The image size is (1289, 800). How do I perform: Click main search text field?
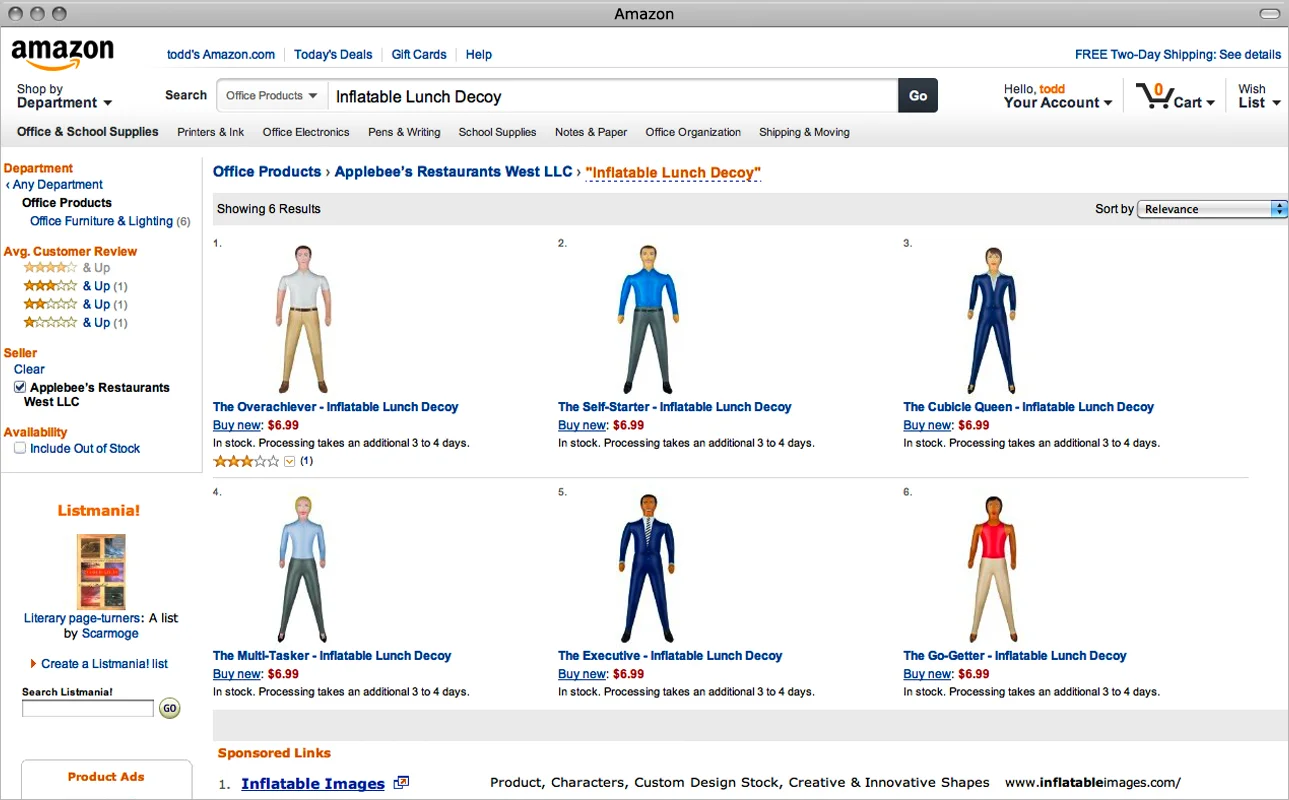612,96
